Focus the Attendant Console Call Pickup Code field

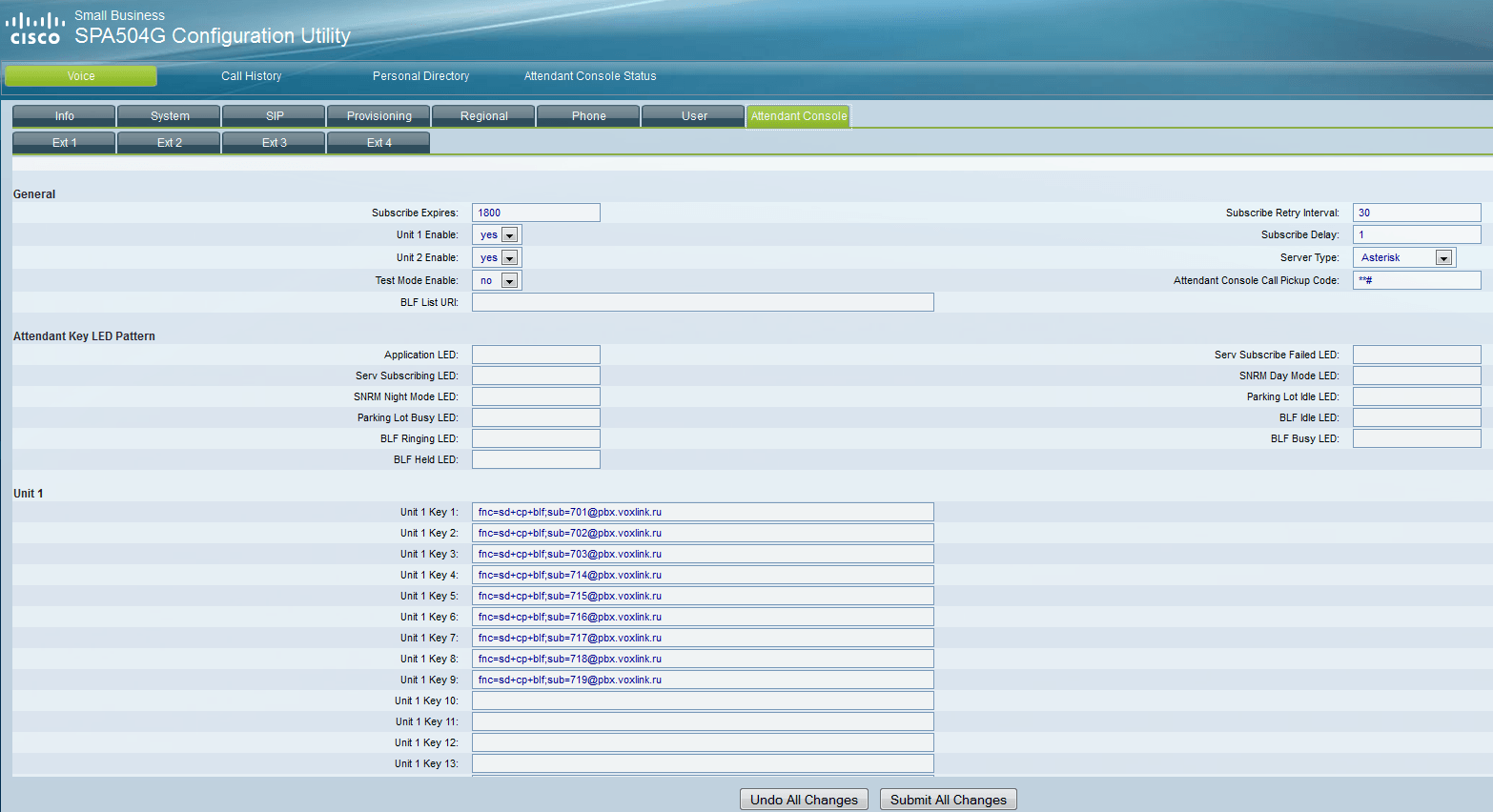1417,280
